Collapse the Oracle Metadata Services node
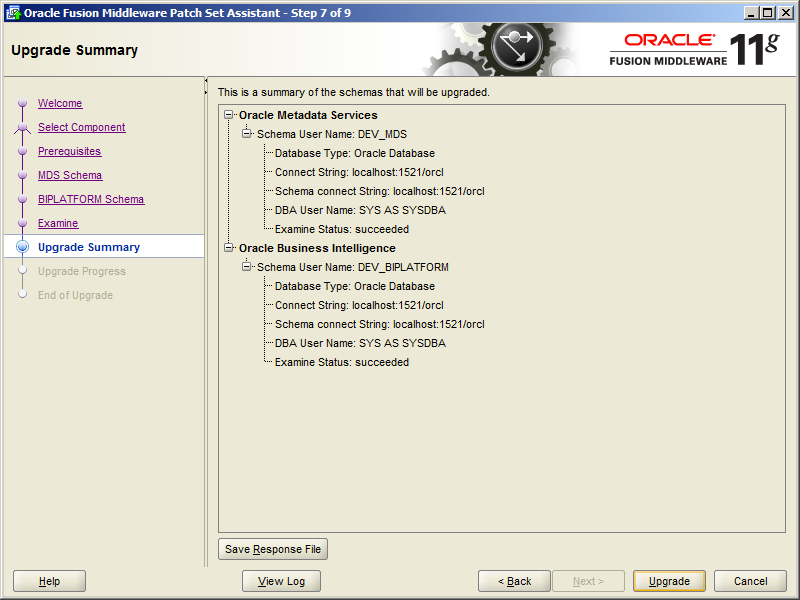 (x=229, y=115)
